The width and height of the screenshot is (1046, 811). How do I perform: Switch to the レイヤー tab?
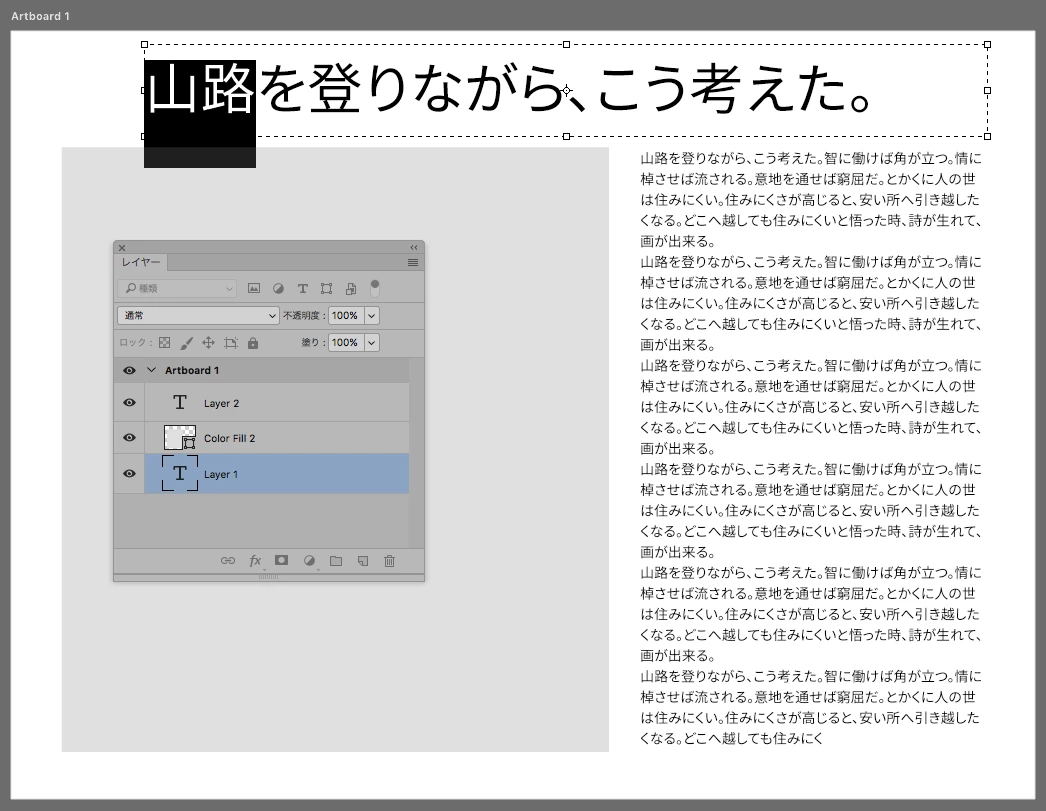click(x=141, y=263)
